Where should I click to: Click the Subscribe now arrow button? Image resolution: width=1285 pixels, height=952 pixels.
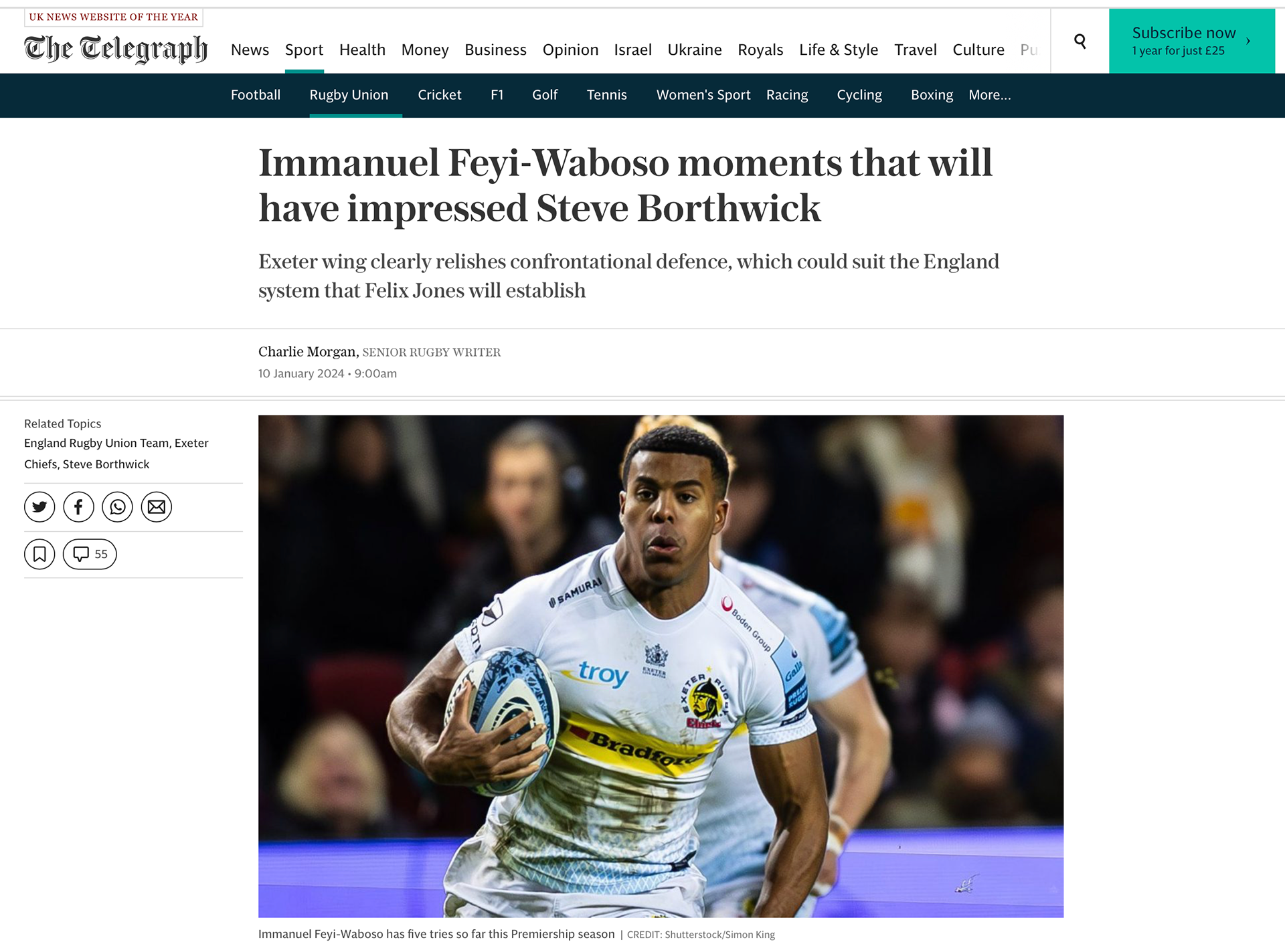tap(1192, 41)
